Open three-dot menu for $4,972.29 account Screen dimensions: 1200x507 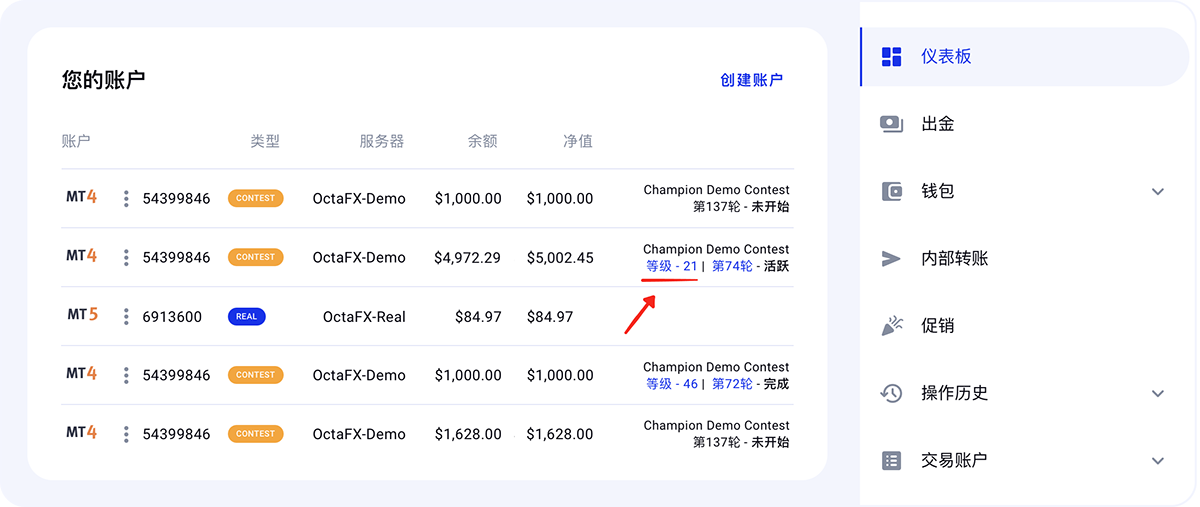coord(126,258)
